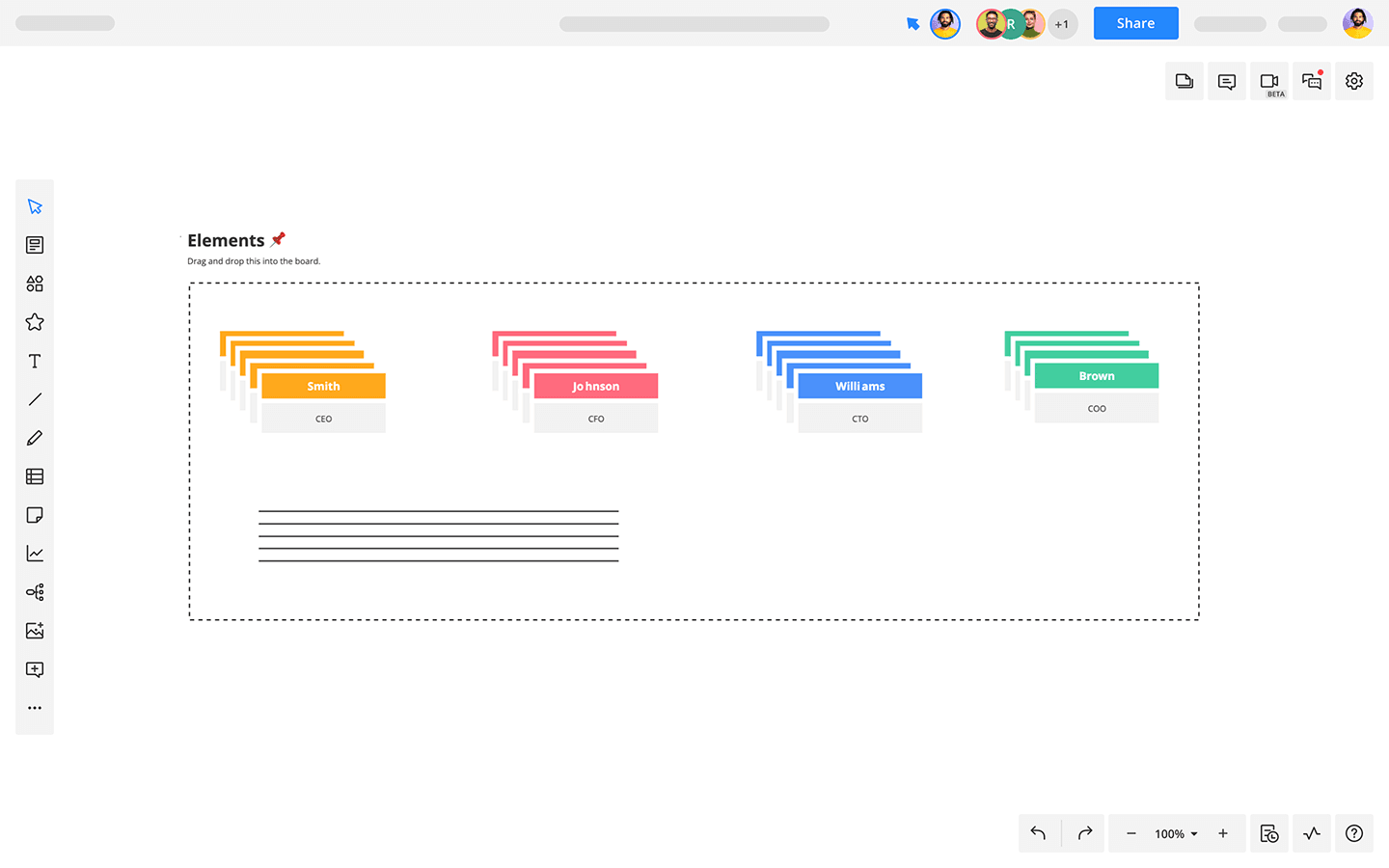The width and height of the screenshot is (1389, 868).
Task: Open more tools ellipsis menu
Action: coord(35,708)
